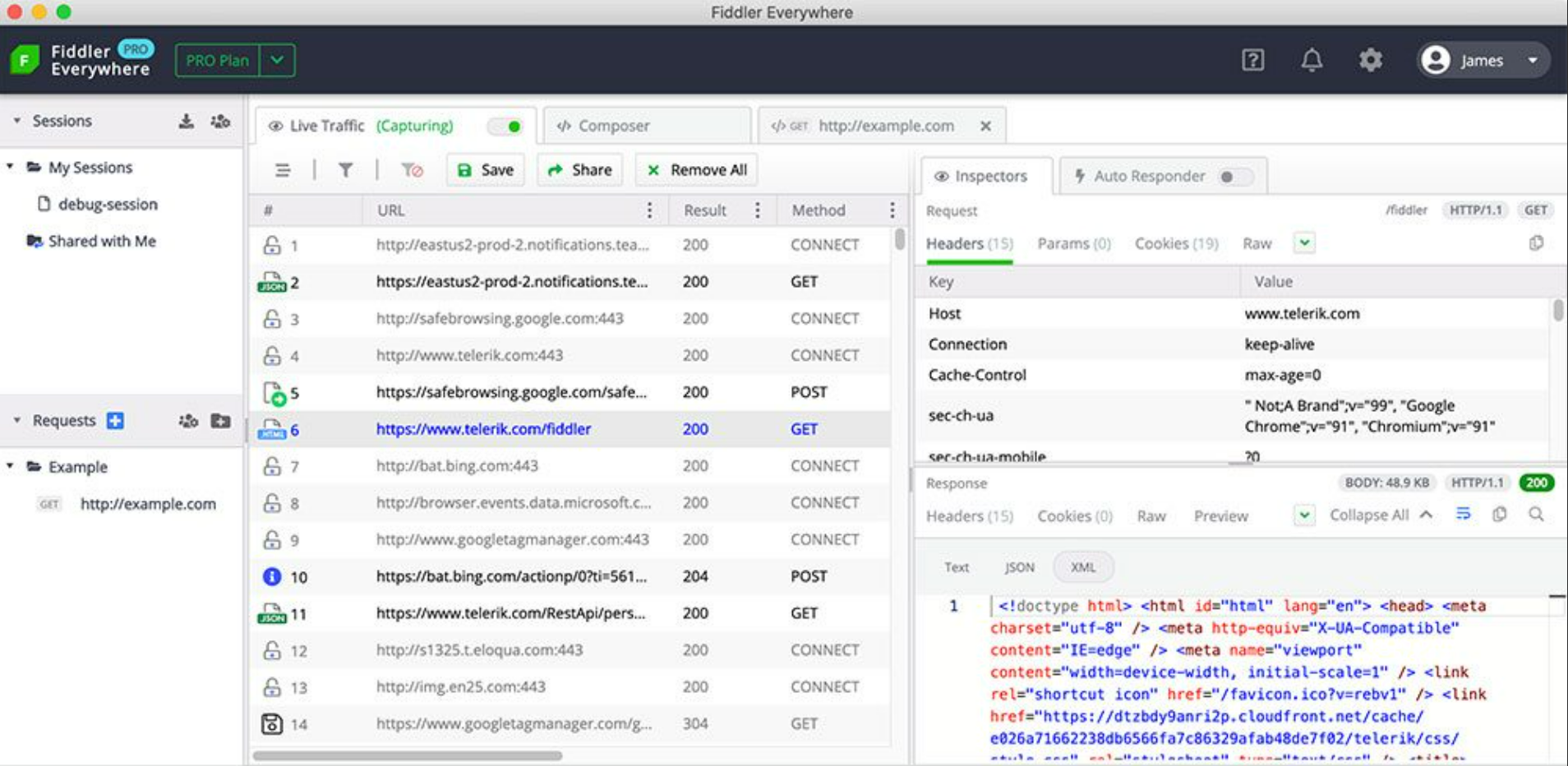Image resolution: width=1568 pixels, height=766 pixels.
Task: Open the PRO Plan dropdown arrow
Action: (277, 60)
